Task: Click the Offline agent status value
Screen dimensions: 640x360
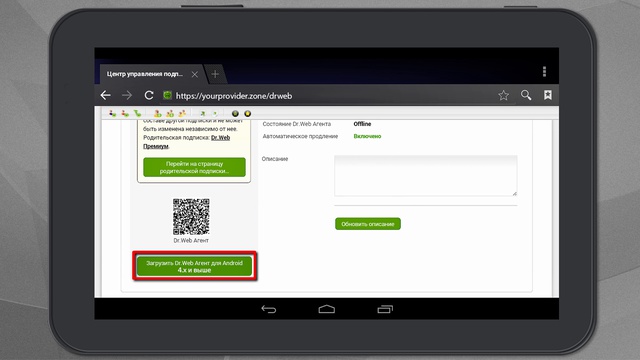Action: [x=362, y=124]
